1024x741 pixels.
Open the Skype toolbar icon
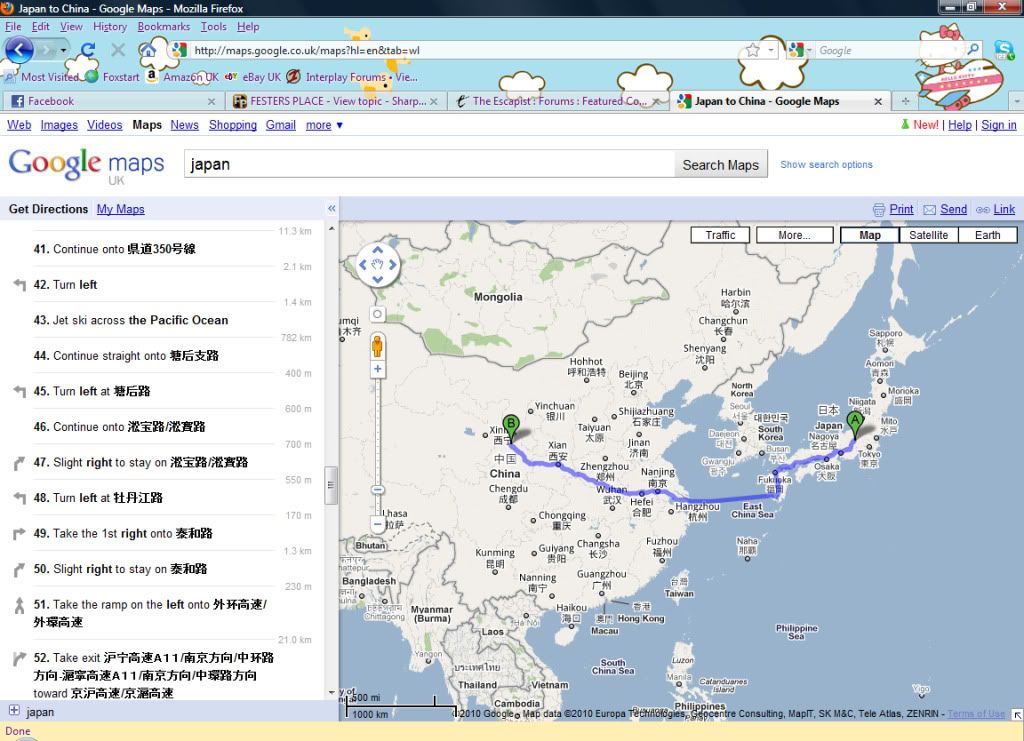click(x=1003, y=50)
